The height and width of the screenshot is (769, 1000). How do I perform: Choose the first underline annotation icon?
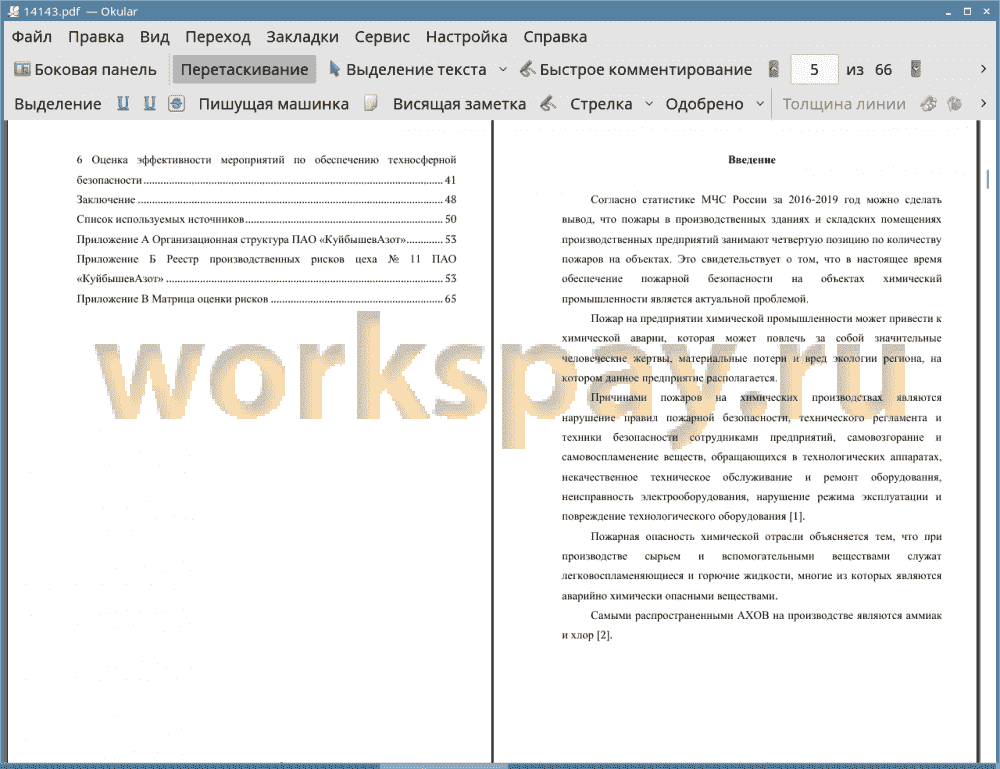click(123, 103)
